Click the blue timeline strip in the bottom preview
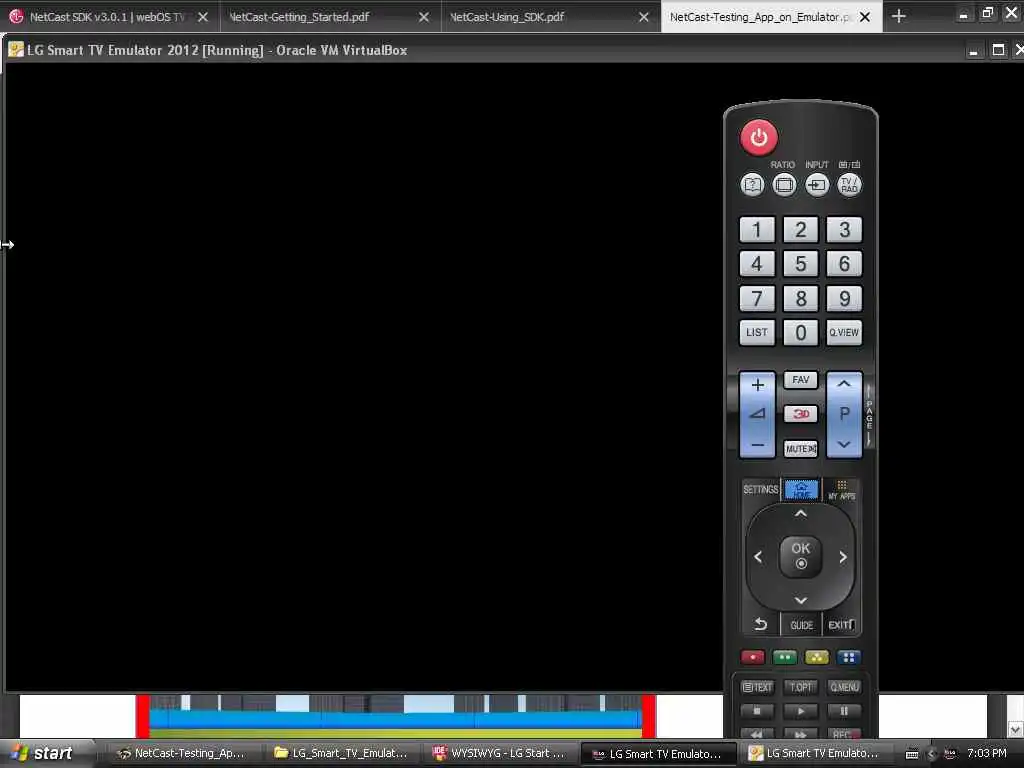This screenshot has width=1024, height=768. pos(394,719)
